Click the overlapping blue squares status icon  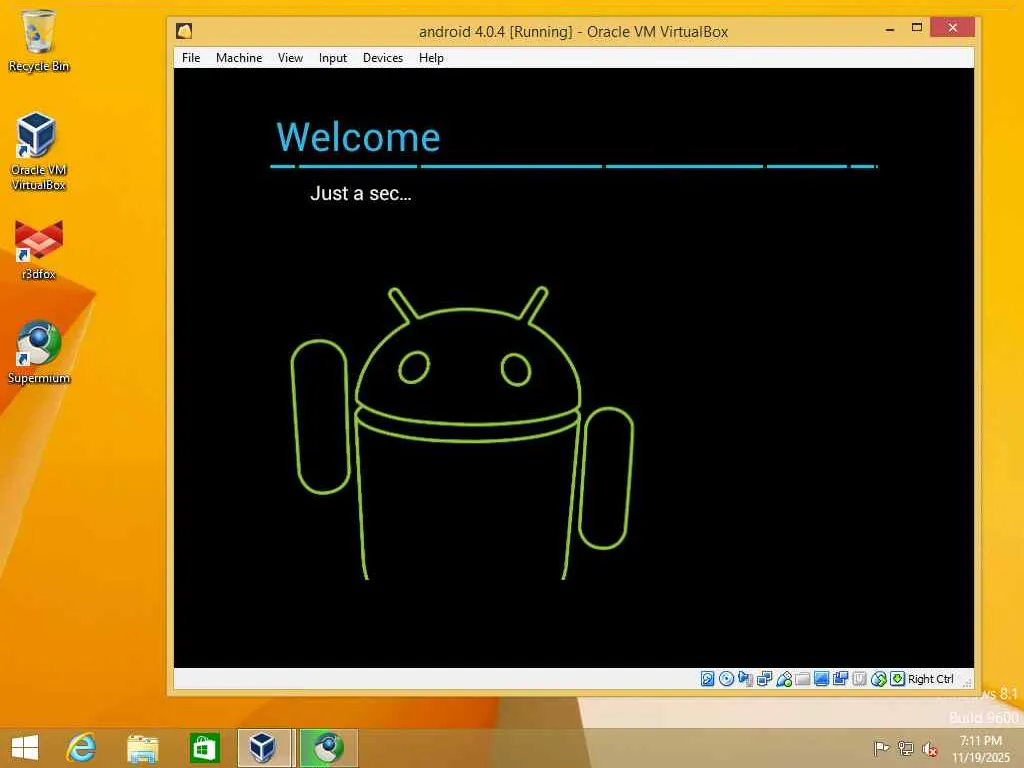(840, 679)
